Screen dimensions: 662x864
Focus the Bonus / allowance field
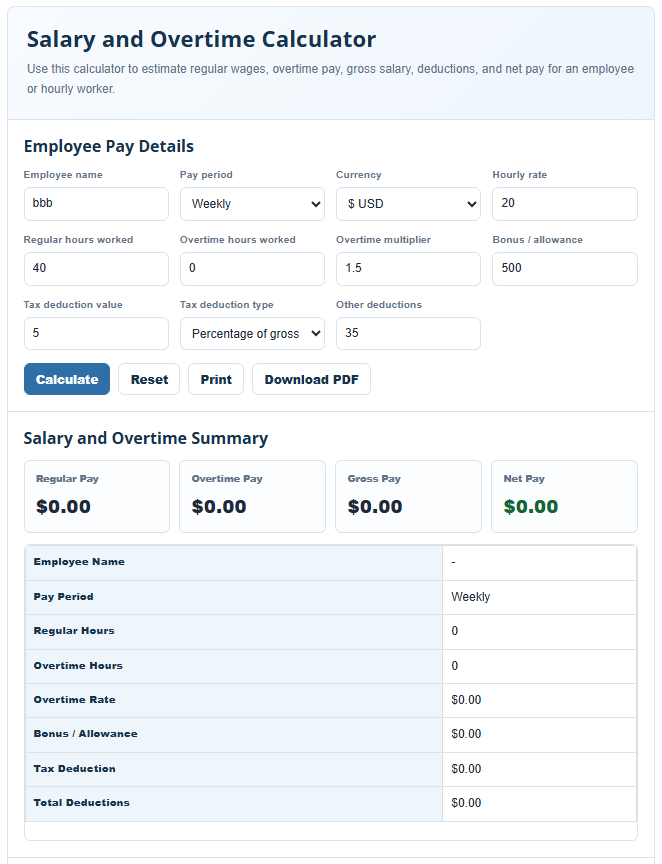pos(565,269)
